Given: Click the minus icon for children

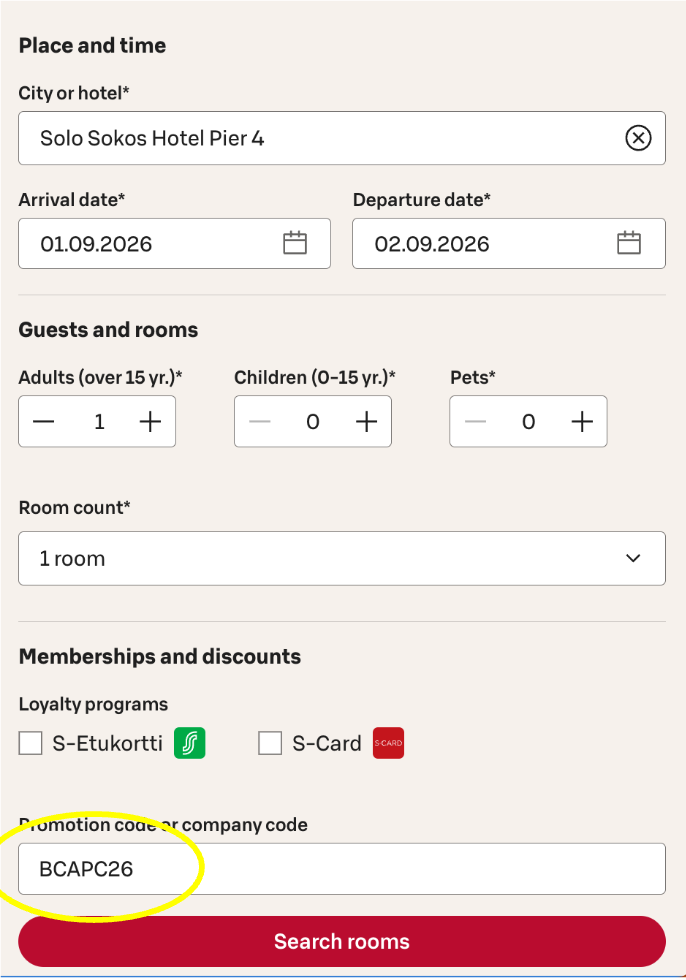Looking at the screenshot, I should (x=260, y=422).
